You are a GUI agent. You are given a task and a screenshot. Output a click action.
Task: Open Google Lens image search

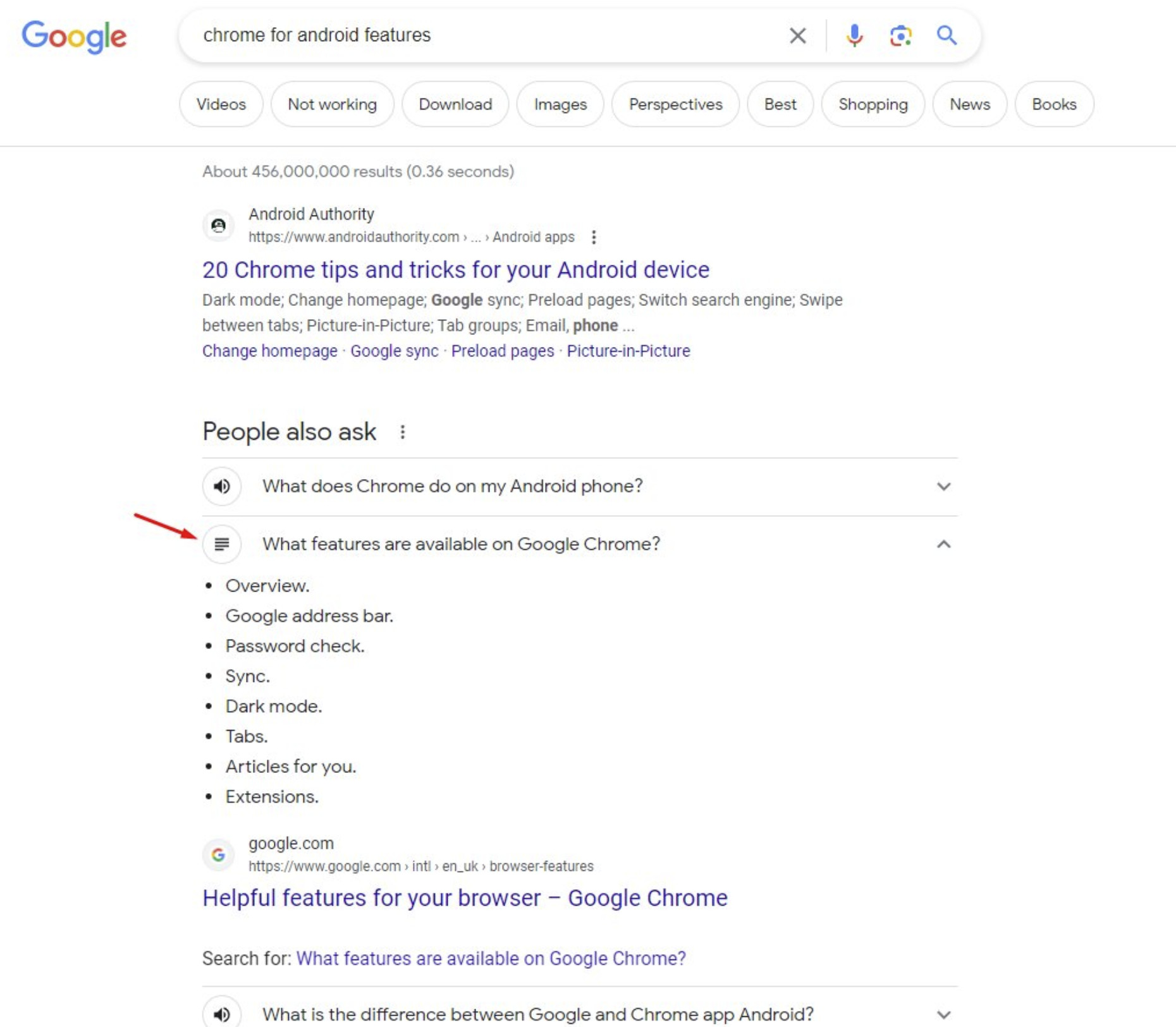900,36
